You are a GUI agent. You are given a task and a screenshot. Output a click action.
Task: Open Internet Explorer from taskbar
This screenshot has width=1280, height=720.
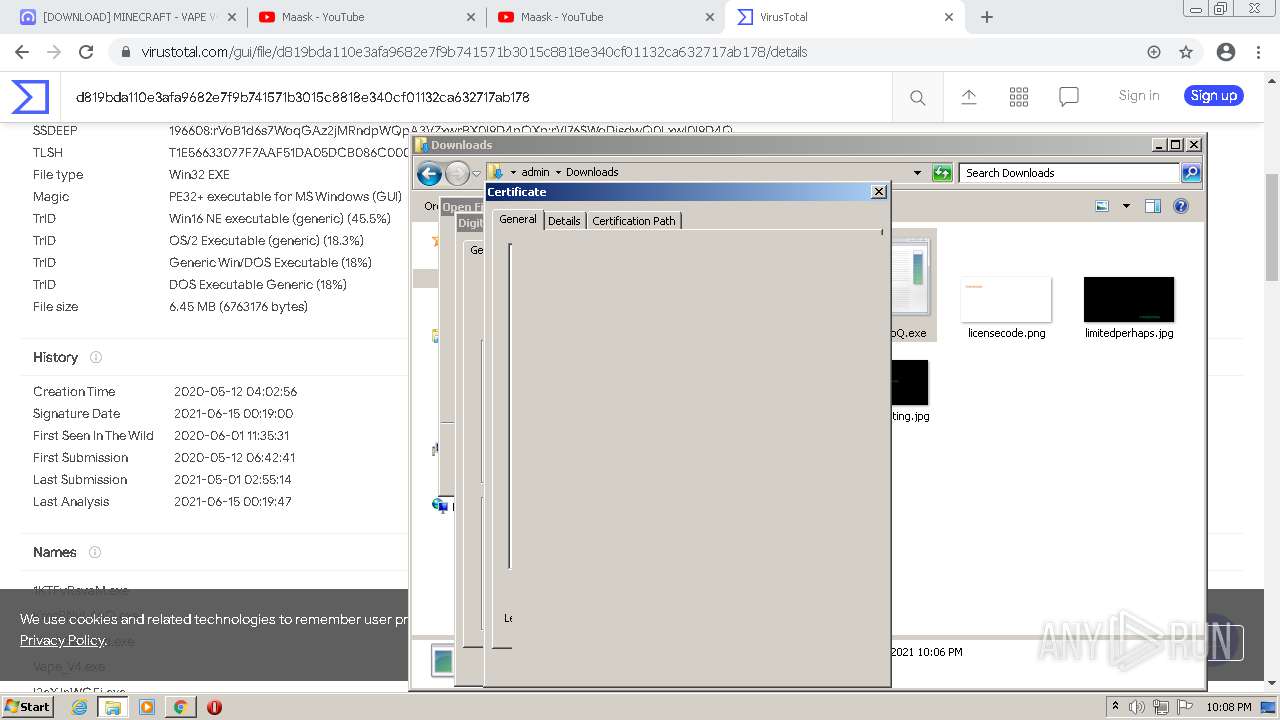[79, 707]
